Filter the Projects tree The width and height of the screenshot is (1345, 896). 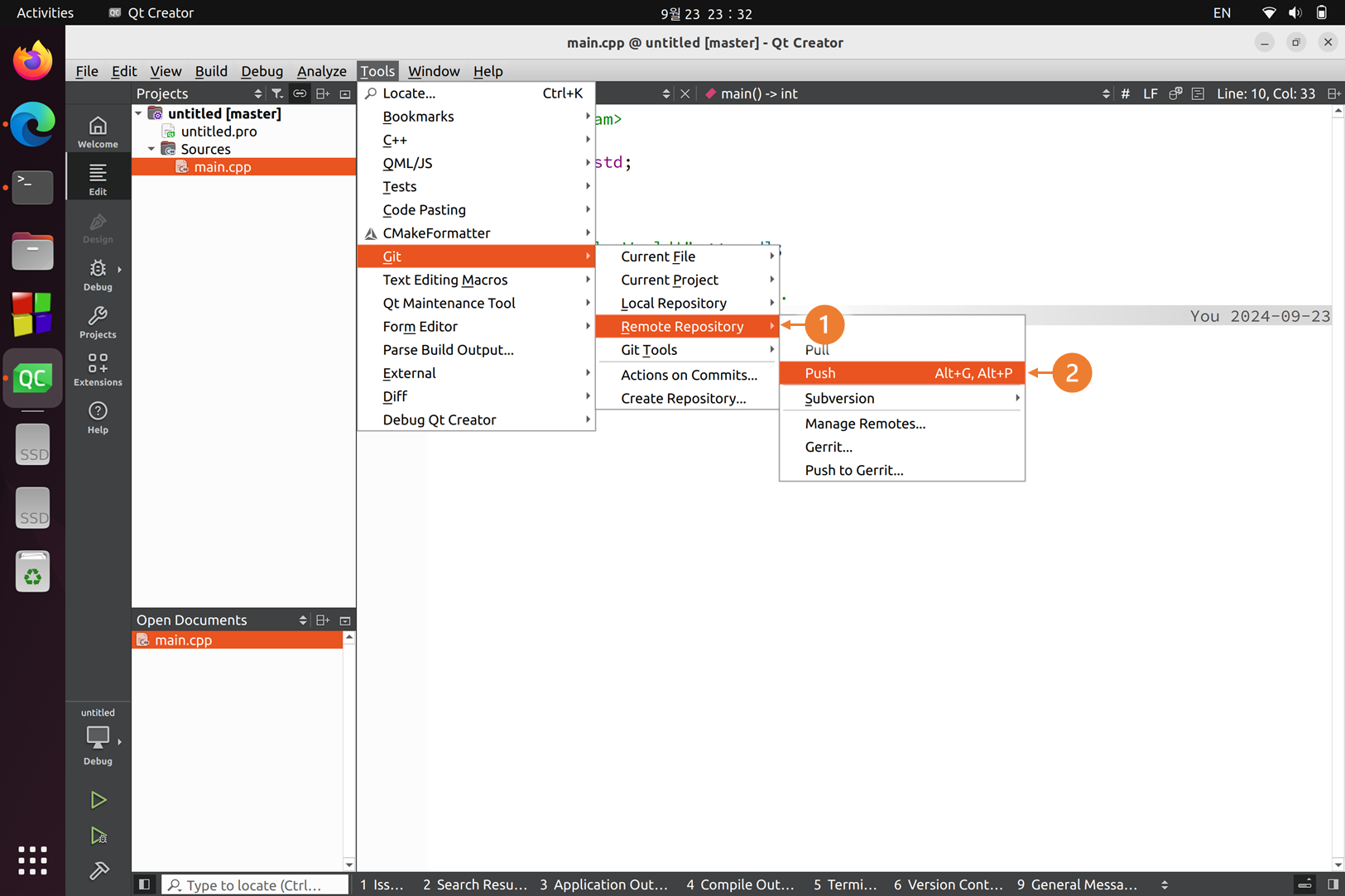pos(277,93)
